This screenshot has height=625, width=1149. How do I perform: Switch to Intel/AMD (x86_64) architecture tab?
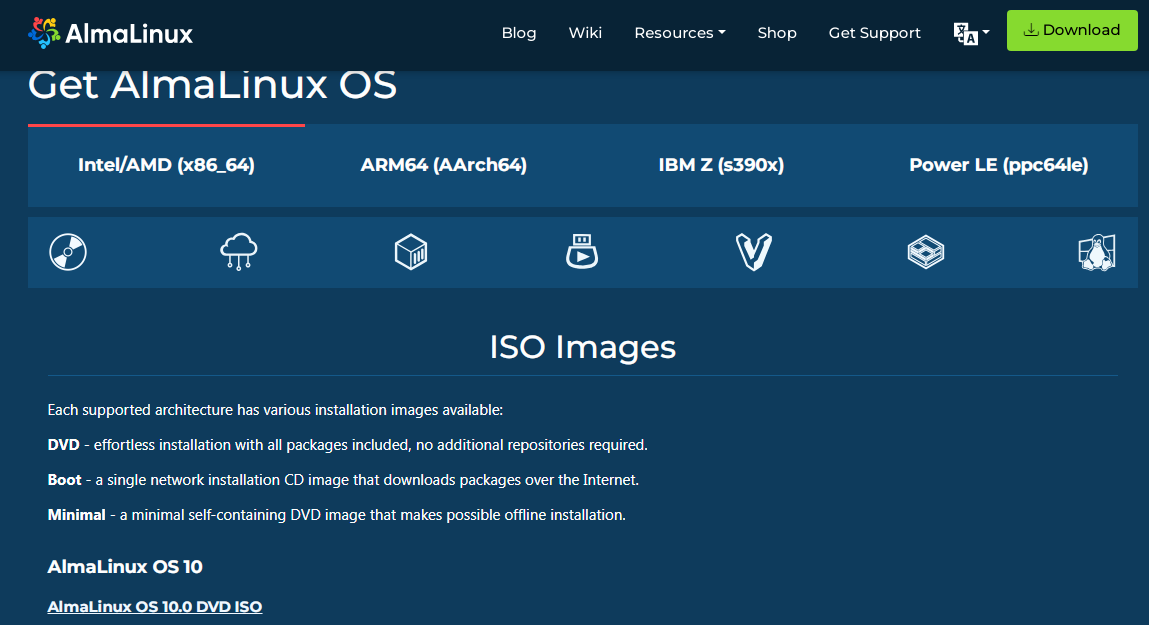166,165
